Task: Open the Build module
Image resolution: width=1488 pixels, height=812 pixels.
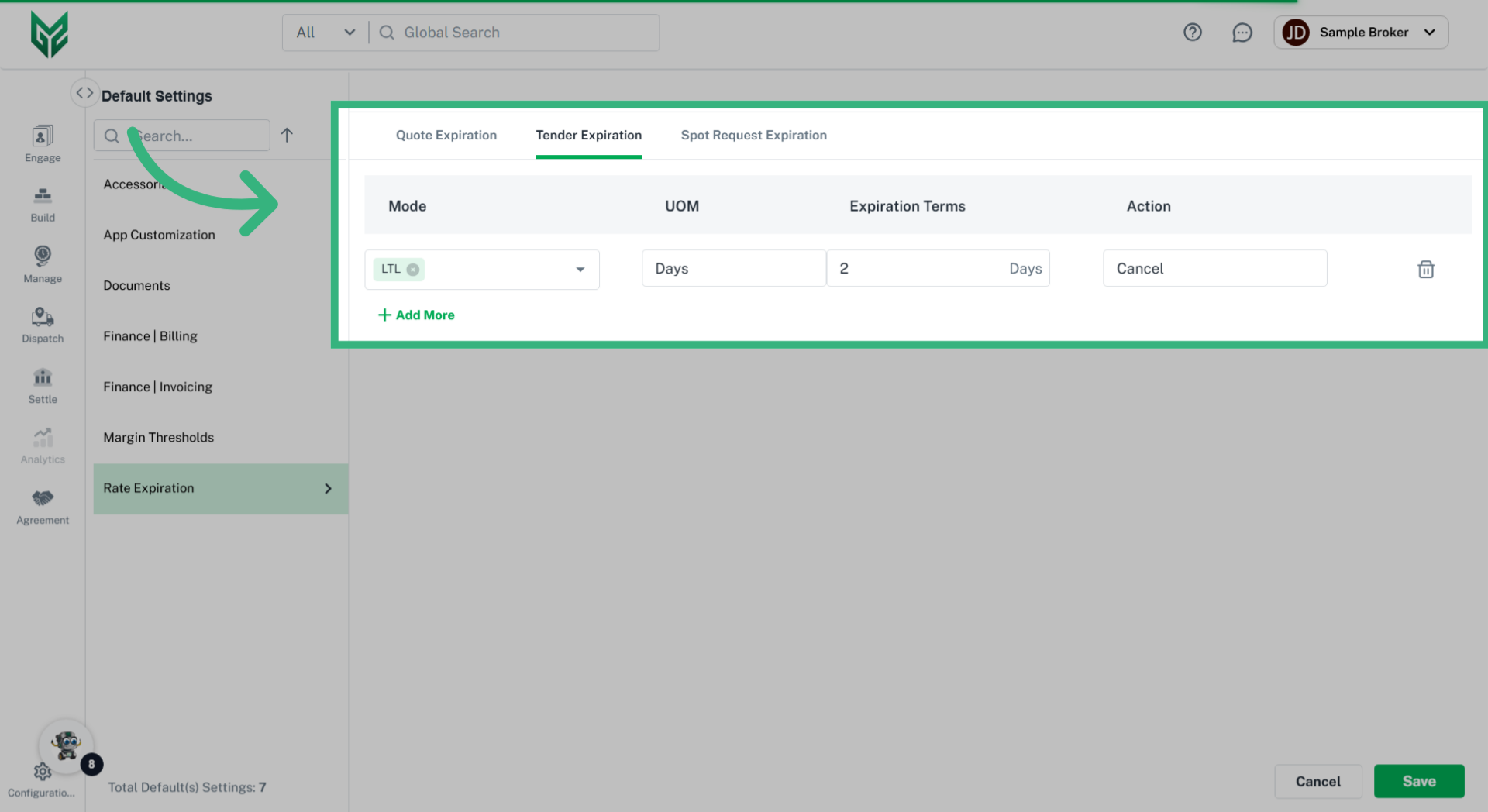Action: (x=43, y=205)
